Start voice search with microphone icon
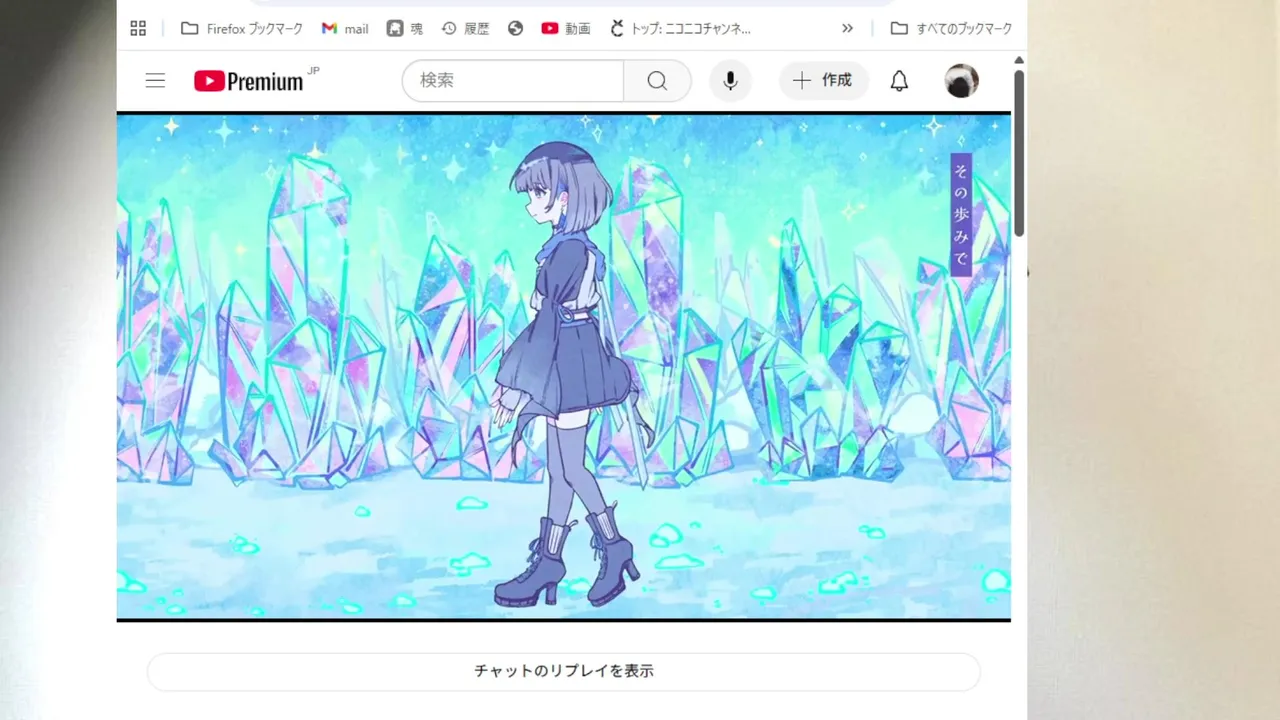The image size is (1280, 720). (730, 81)
